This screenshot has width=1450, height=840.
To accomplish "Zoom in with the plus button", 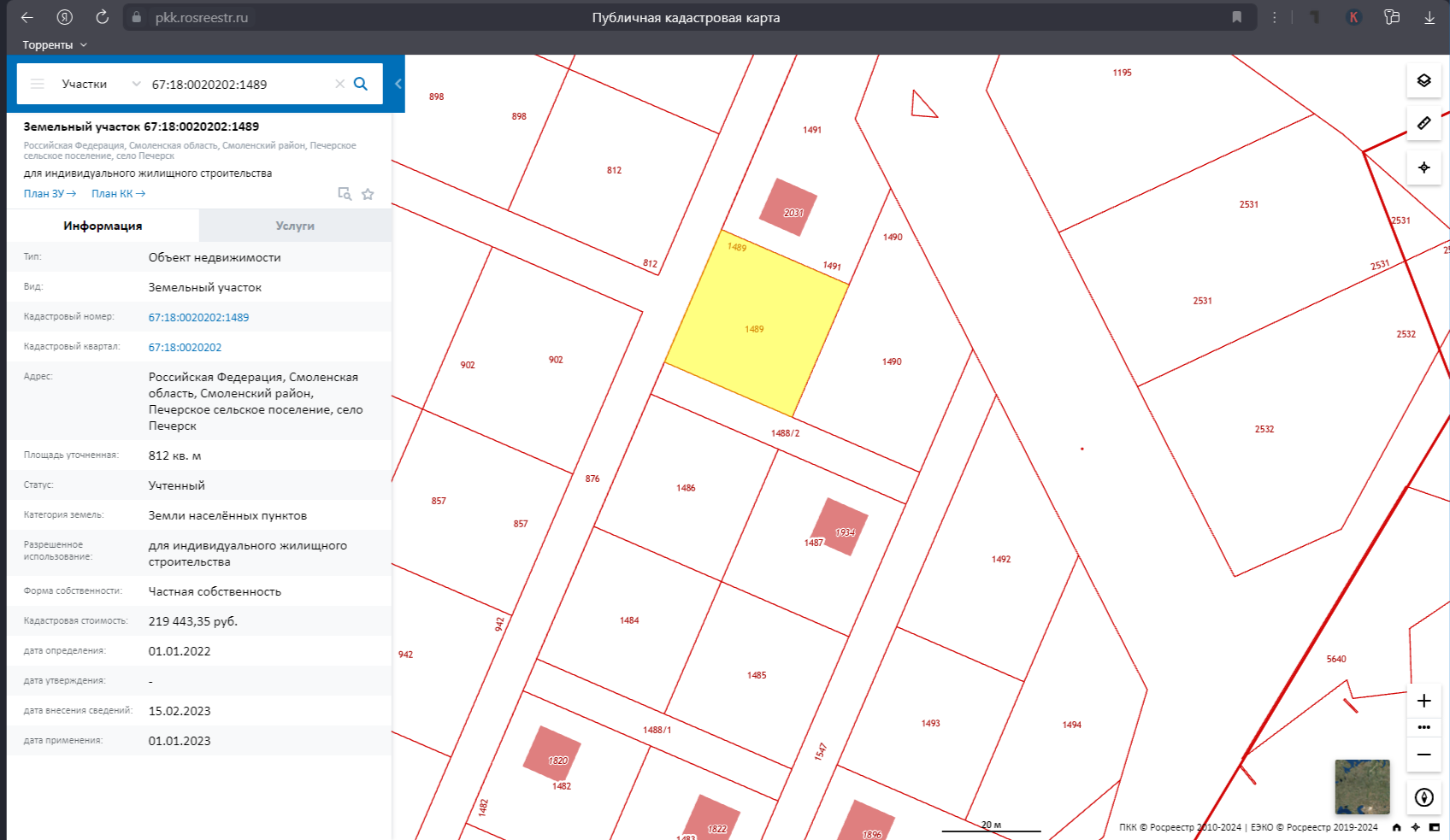I will pyautogui.click(x=1424, y=701).
